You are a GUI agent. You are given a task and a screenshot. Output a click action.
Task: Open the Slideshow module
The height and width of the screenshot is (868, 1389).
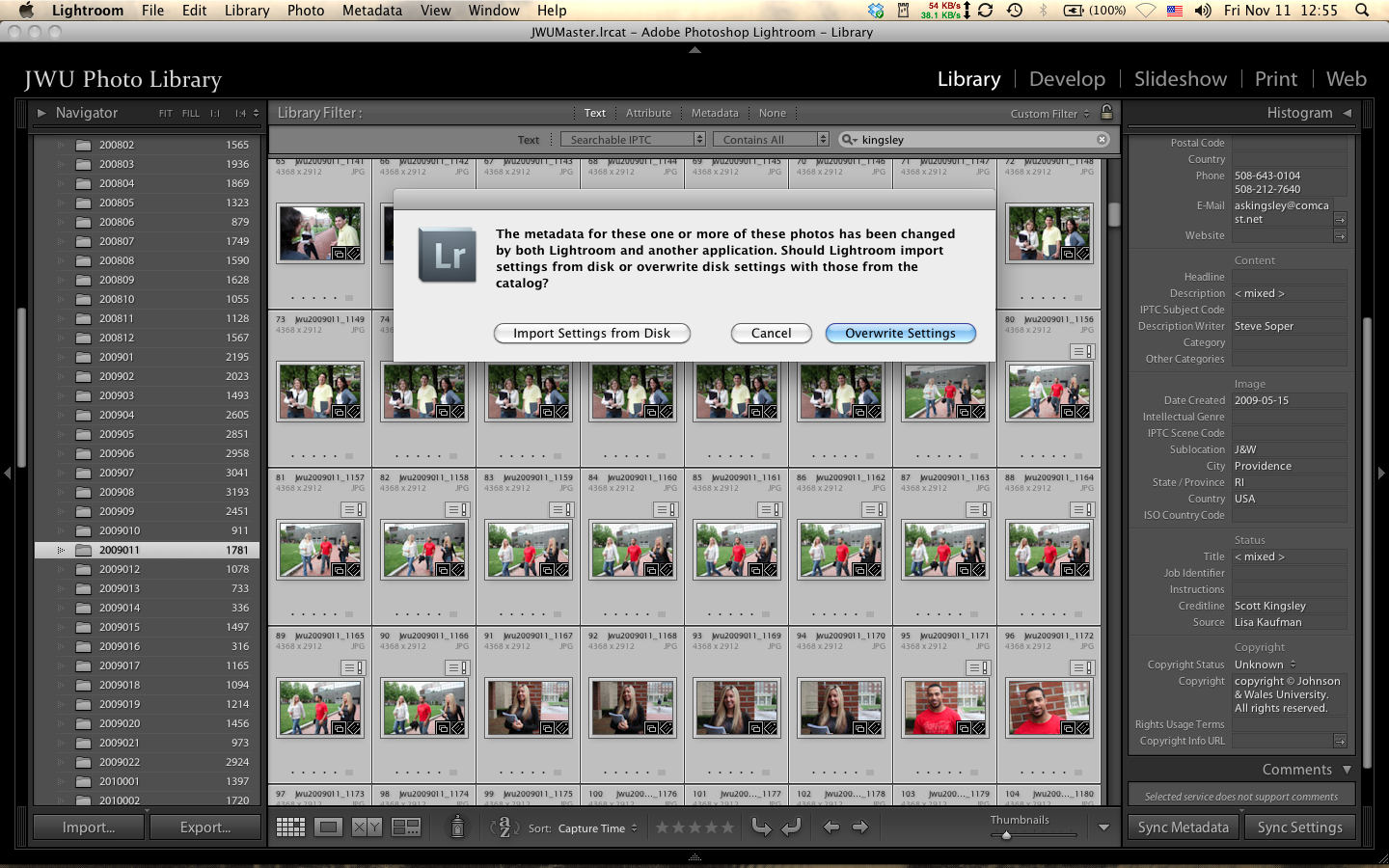1181,79
